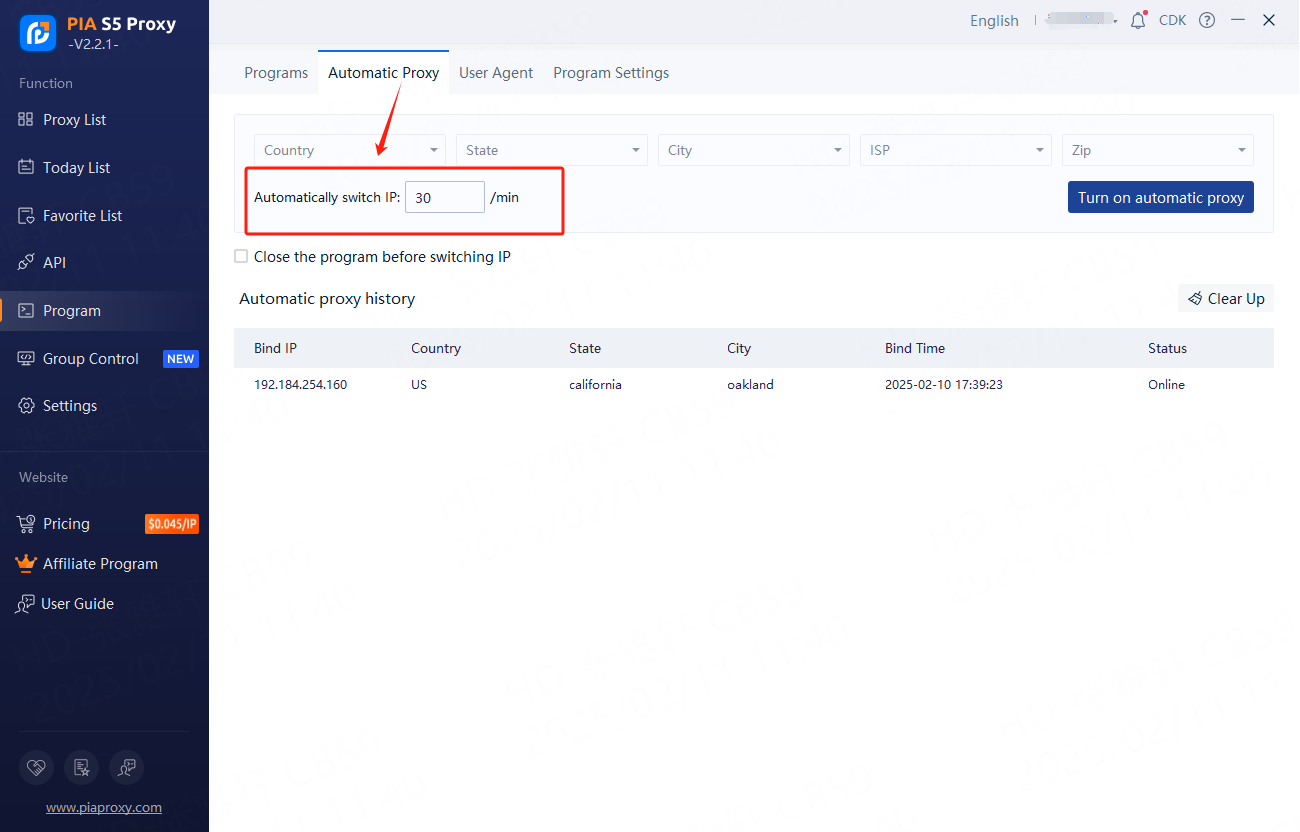The height and width of the screenshot is (832, 1300).
Task: Open Proxy List from the sidebar
Action: pyautogui.click(x=74, y=120)
